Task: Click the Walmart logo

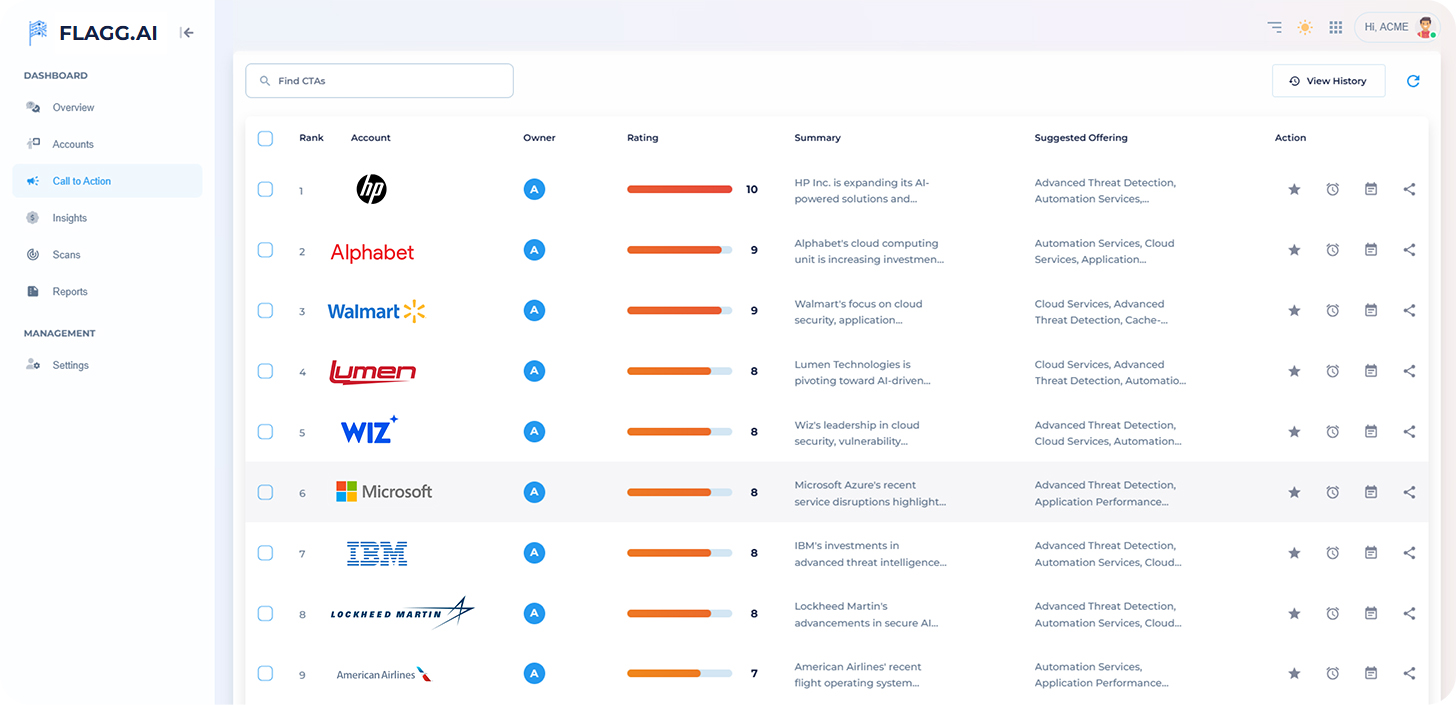Action: coord(377,311)
